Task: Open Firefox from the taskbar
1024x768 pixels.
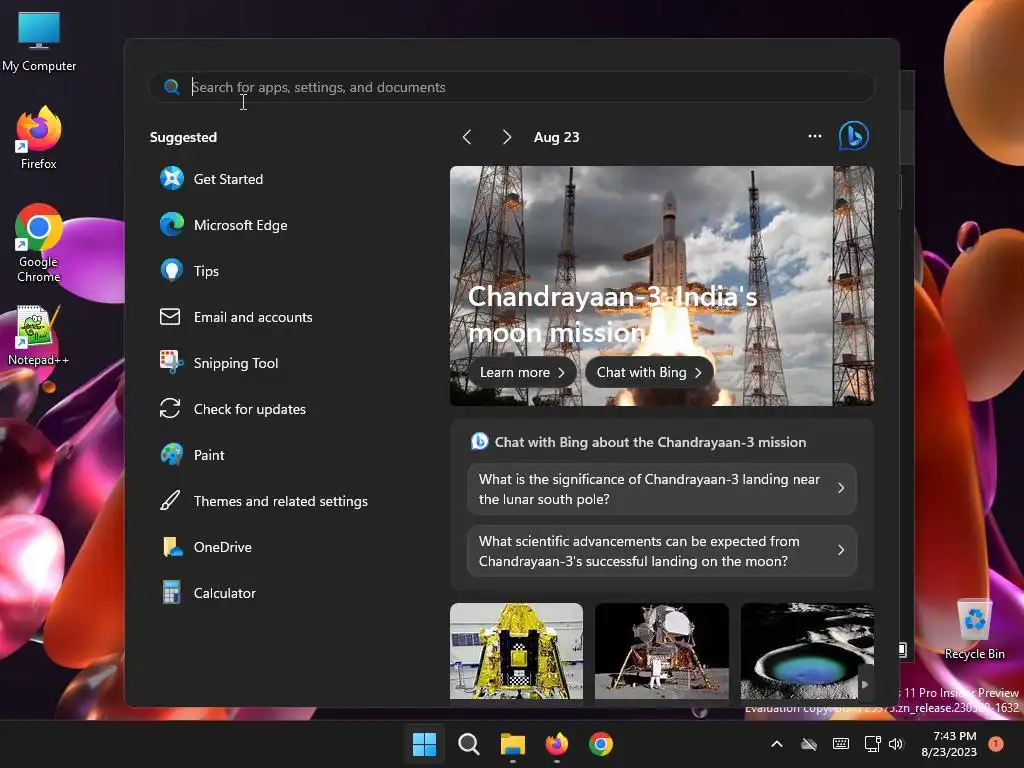Action: point(556,744)
